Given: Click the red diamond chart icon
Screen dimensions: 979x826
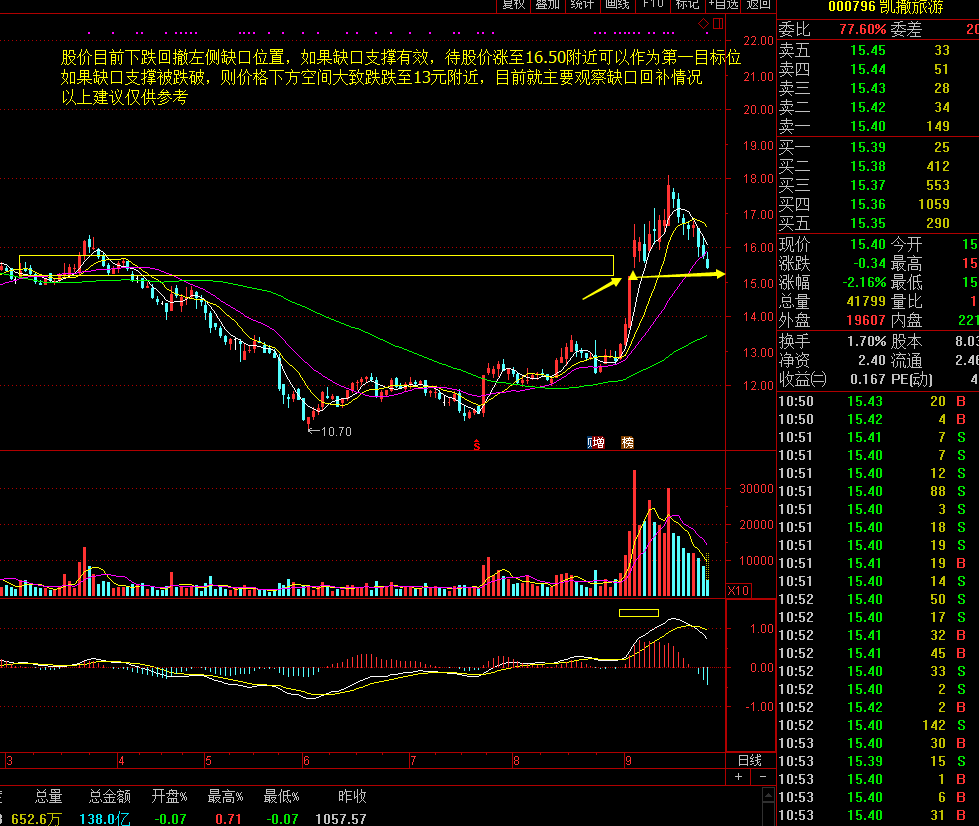Looking at the screenshot, I should pyautogui.click(x=704, y=24).
